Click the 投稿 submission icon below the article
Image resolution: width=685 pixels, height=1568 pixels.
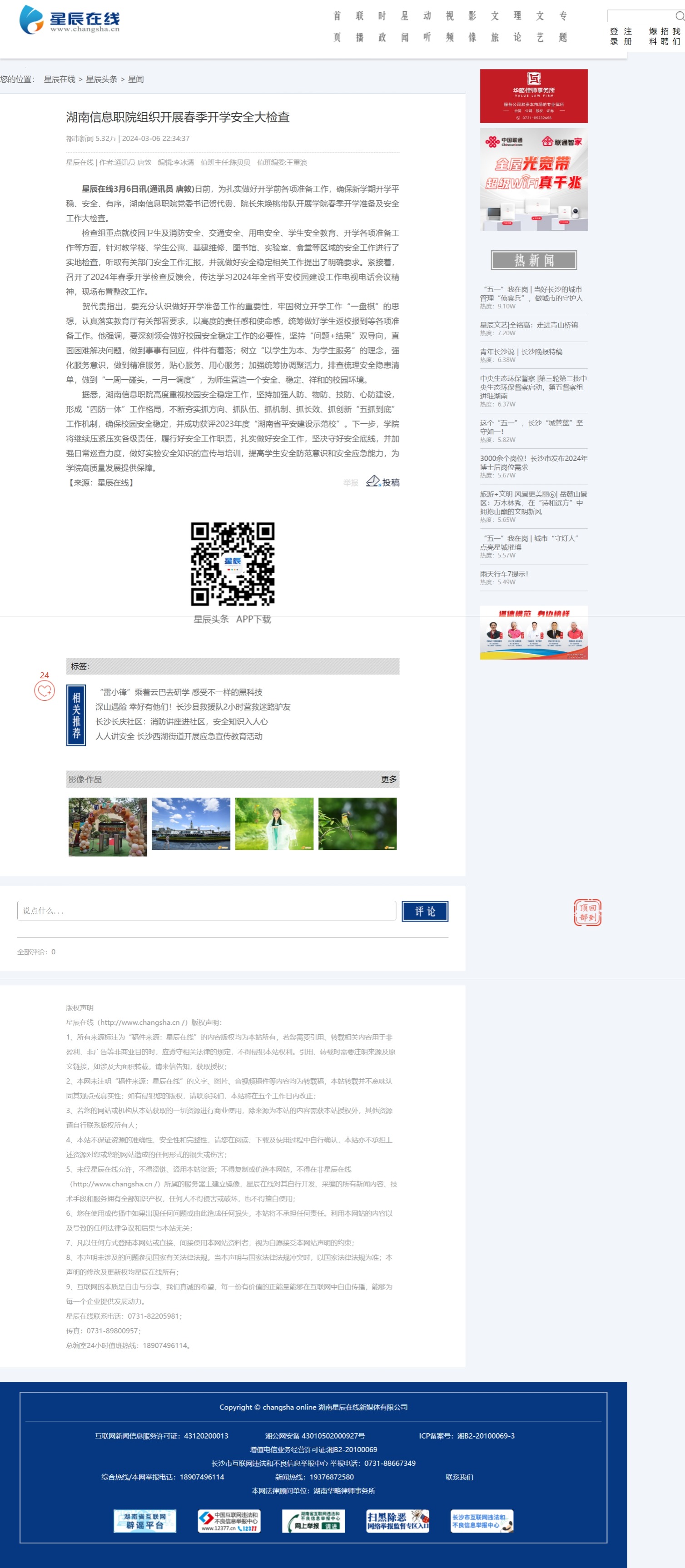[x=373, y=481]
